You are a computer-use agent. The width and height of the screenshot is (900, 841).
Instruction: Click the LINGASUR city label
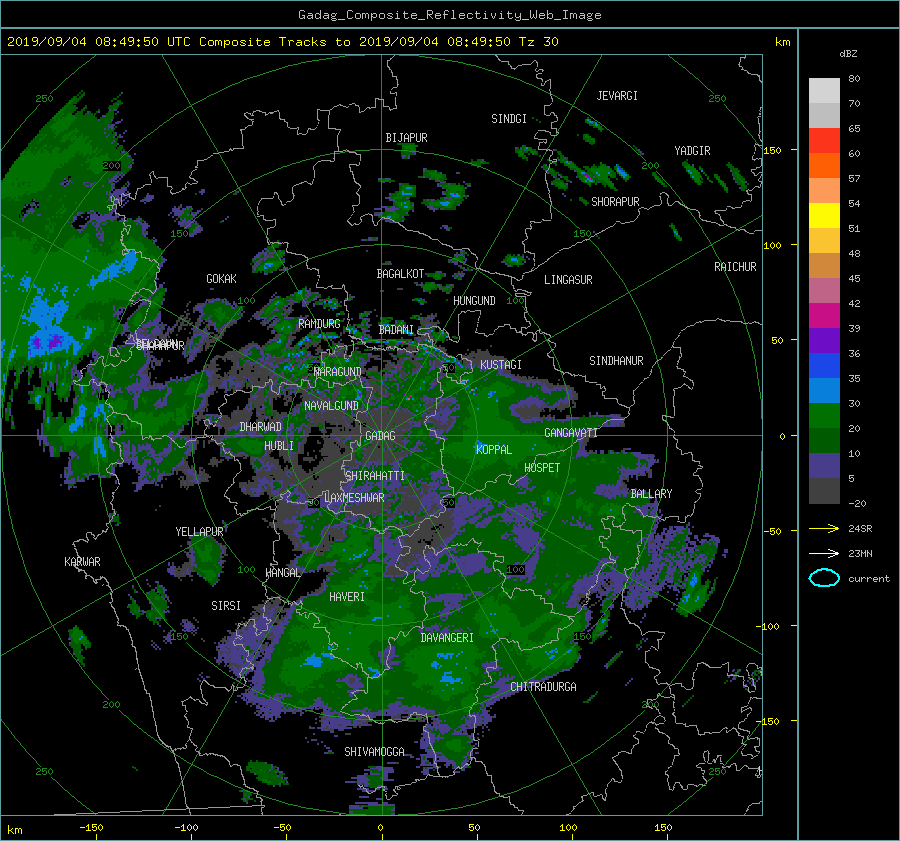click(568, 280)
